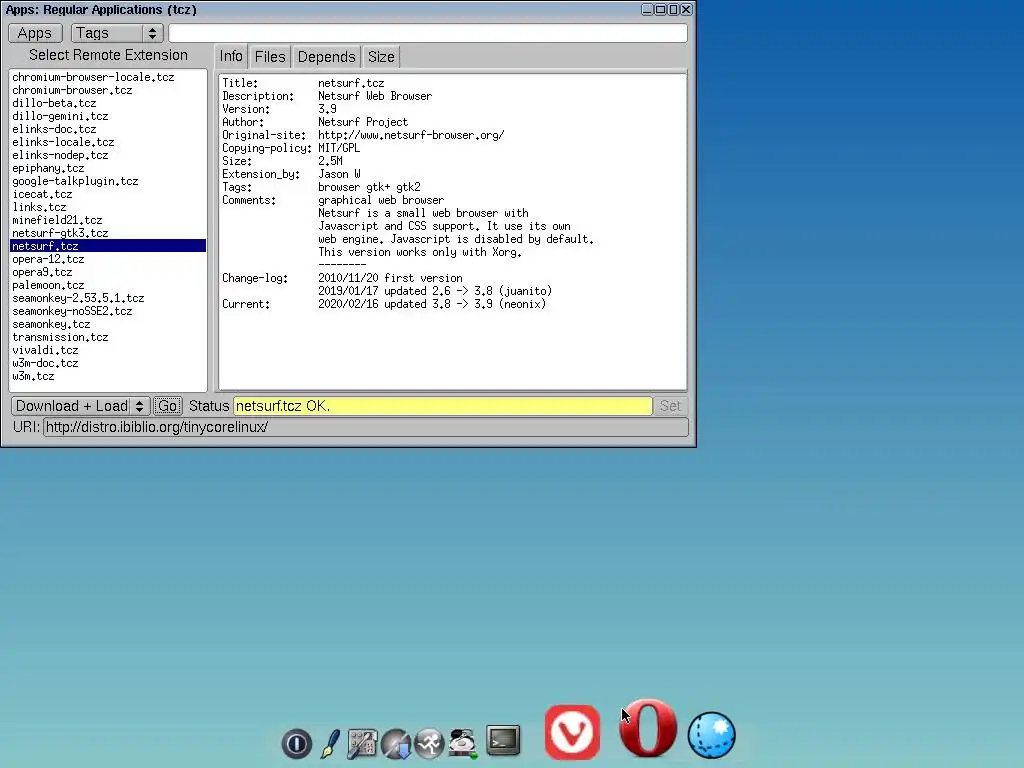This screenshot has width=1024, height=768.
Task: Select opera9.tcz extension
Action: coord(108,272)
